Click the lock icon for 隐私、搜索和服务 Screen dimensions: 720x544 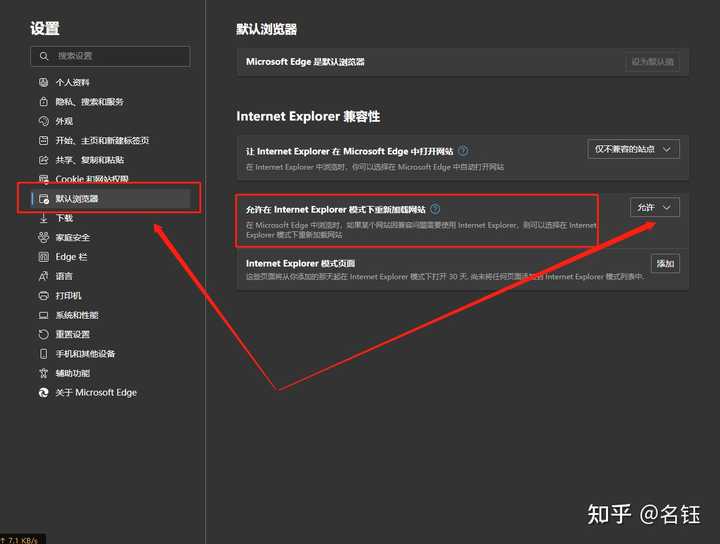43,101
